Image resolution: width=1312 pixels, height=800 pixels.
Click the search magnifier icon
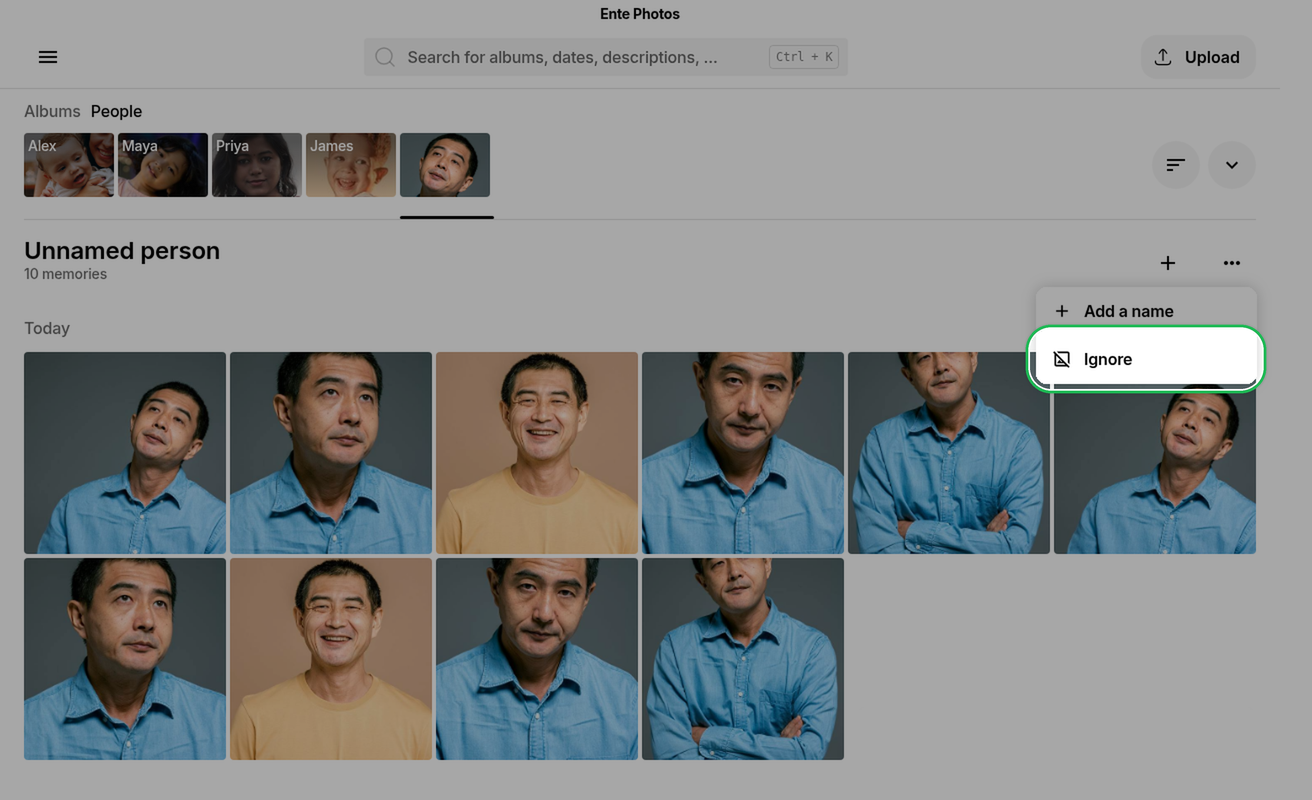385,57
